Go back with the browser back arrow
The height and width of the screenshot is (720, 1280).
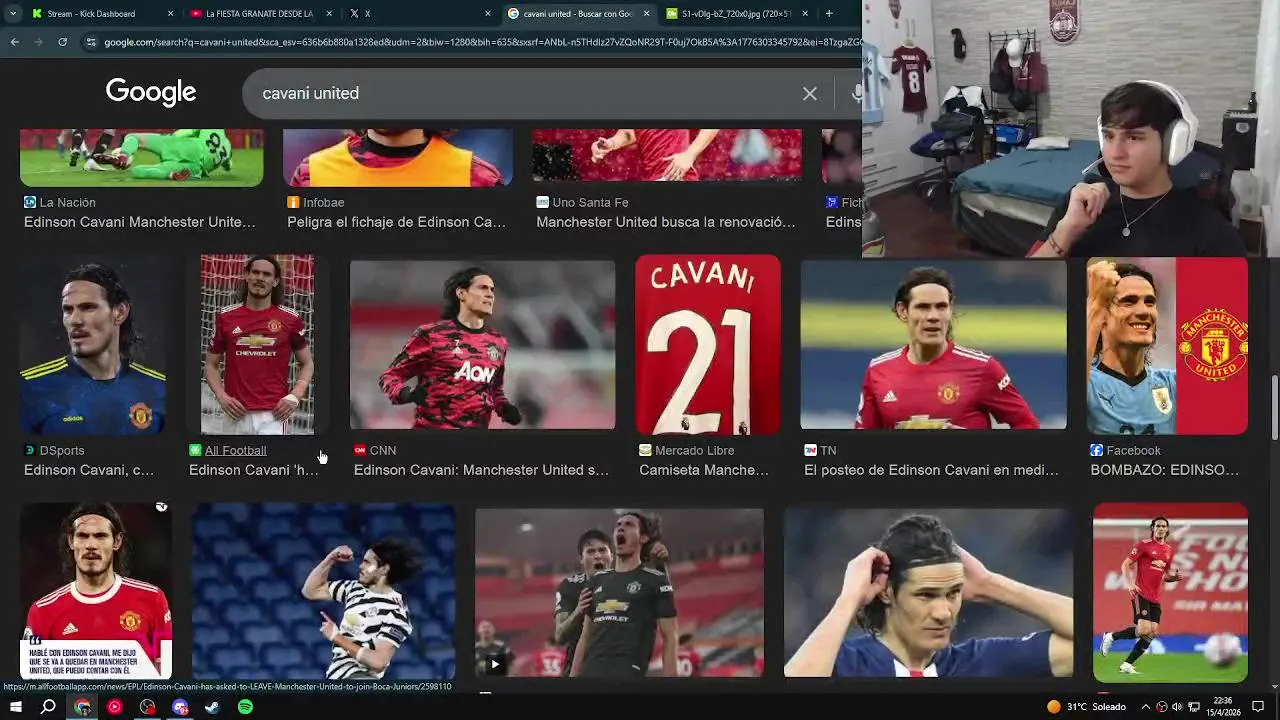tap(14, 42)
